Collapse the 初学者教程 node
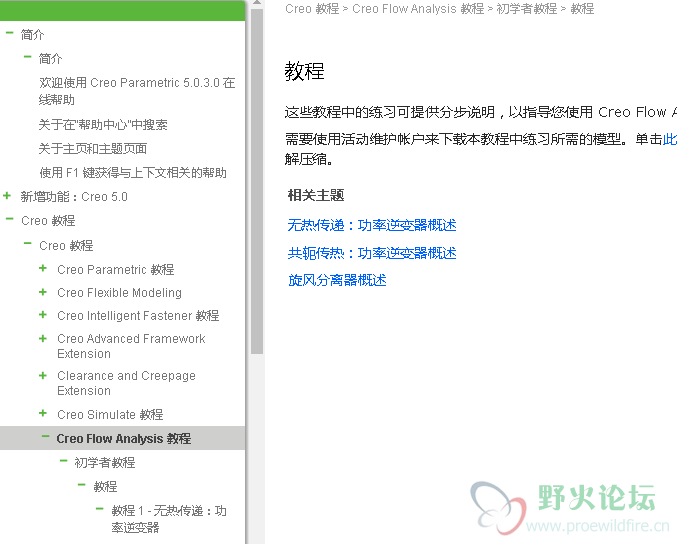679x544 pixels. click(63, 461)
